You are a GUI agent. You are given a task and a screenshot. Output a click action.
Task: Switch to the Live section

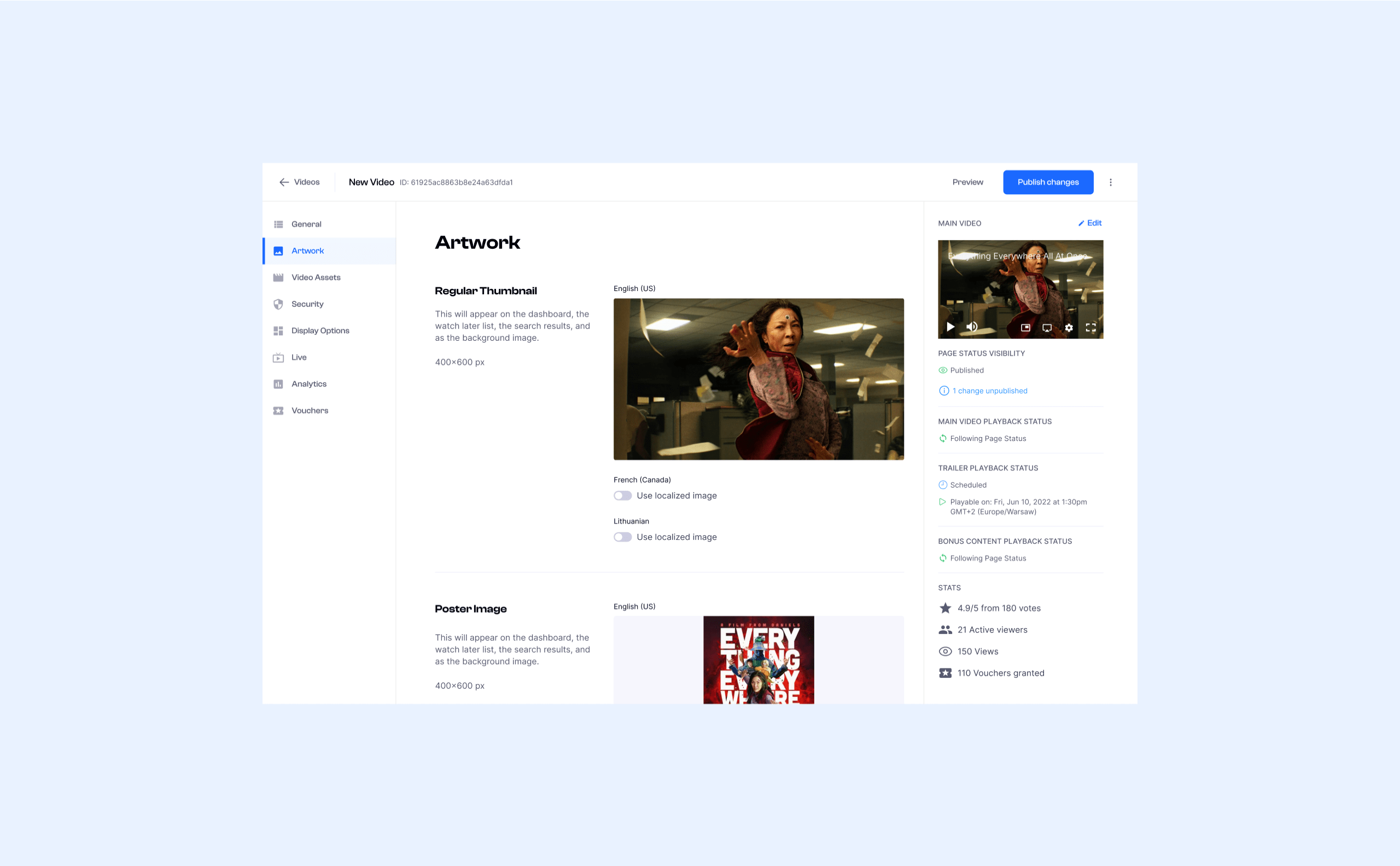[329, 357]
